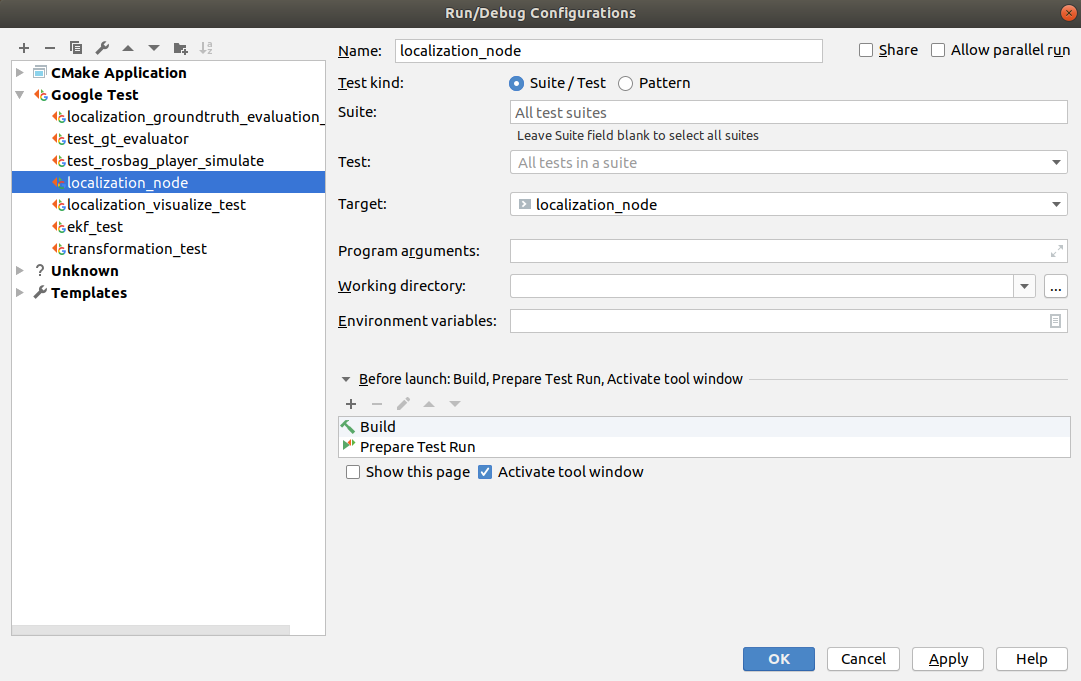Expand Program arguments field icon
The width and height of the screenshot is (1081, 681).
tap(1056, 252)
